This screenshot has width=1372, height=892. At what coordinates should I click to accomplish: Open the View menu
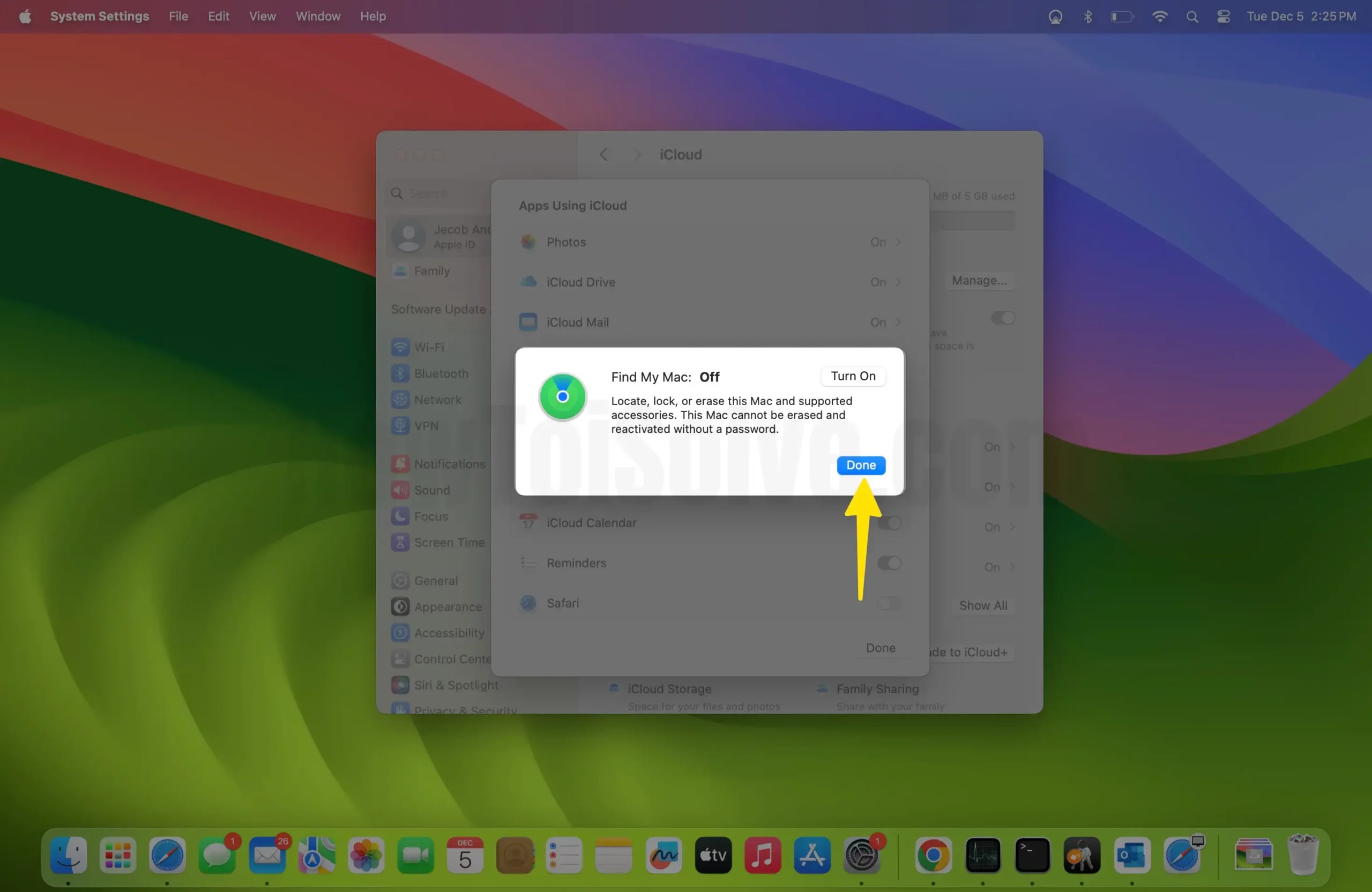pos(262,16)
